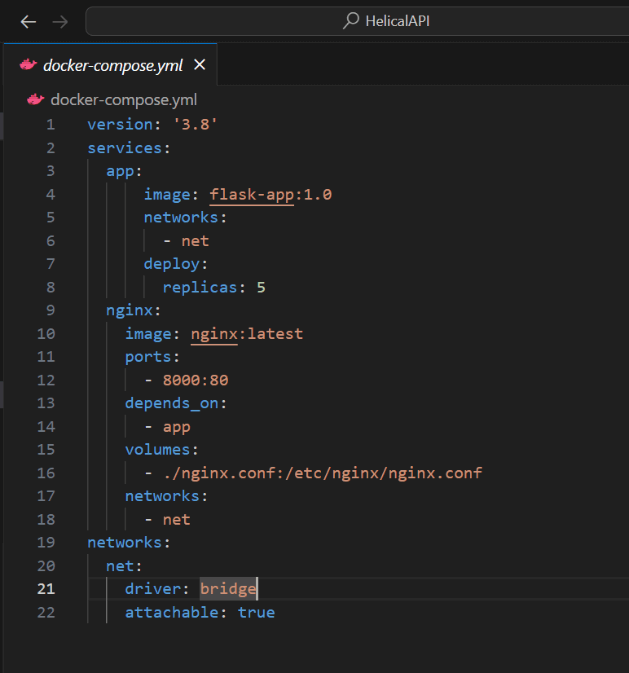
Task: Click the search magnifier icon
Action: click(351, 21)
